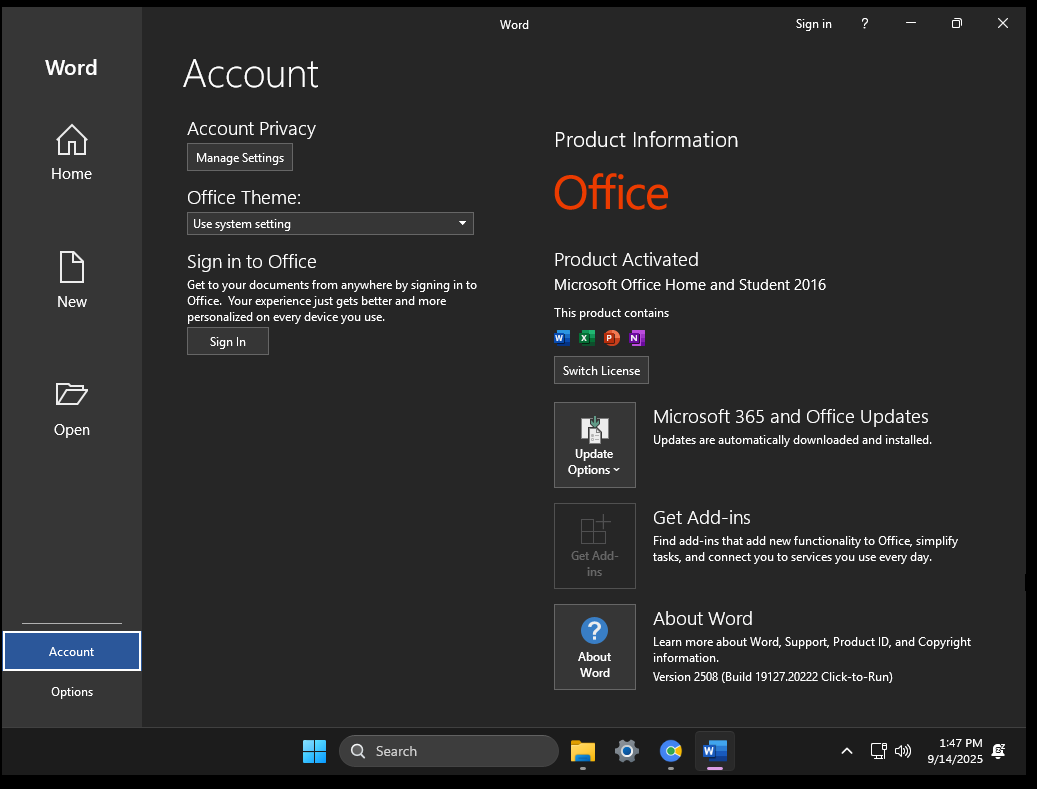Click the Version 2508 build text

pyautogui.click(x=772, y=677)
